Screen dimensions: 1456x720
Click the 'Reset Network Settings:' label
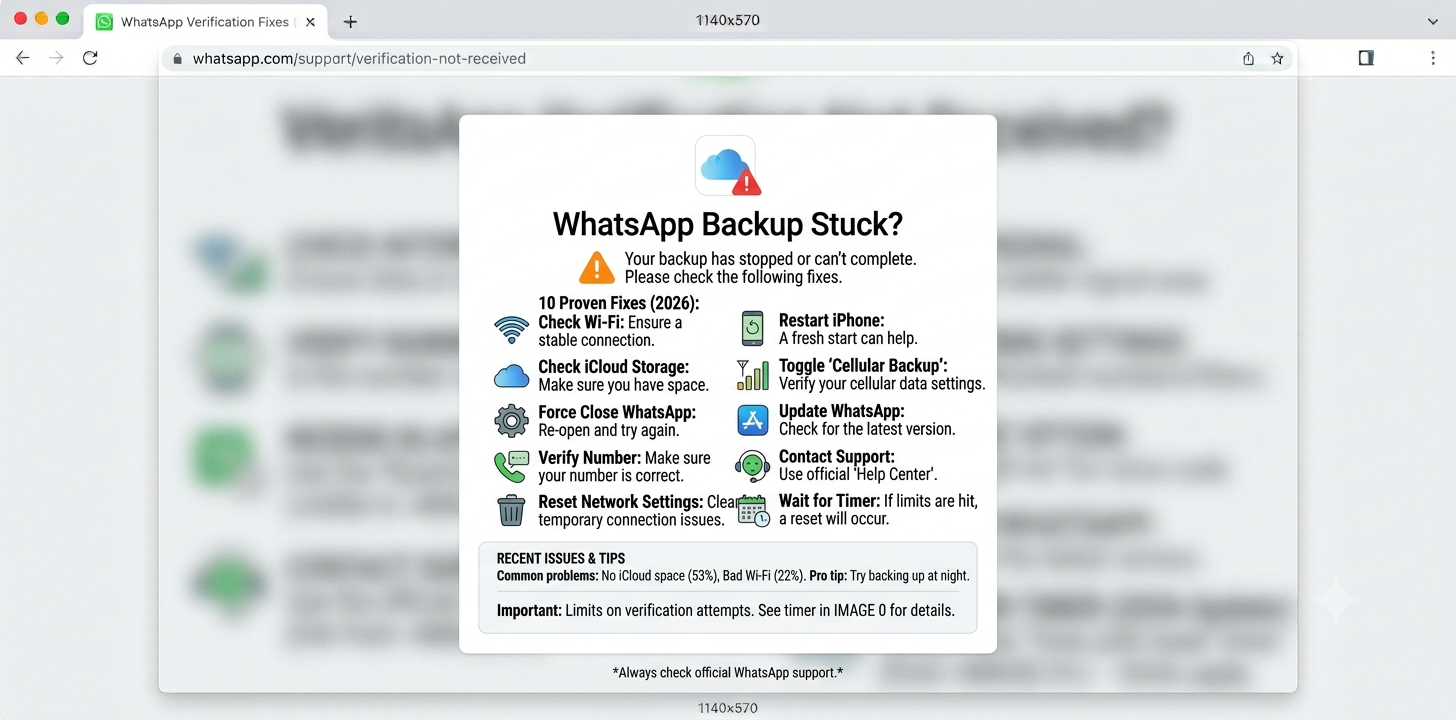click(x=620, y=502)
